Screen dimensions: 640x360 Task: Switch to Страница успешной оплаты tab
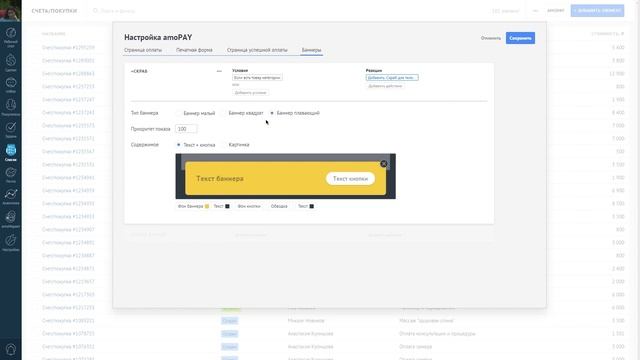pyautogui.click(x=257, y=50)
